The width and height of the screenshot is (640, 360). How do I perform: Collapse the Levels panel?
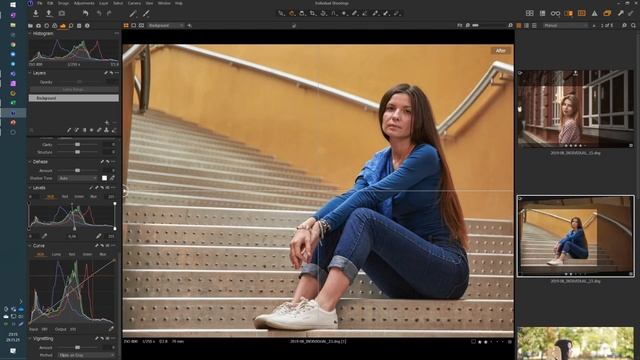(x=30, y=188)
